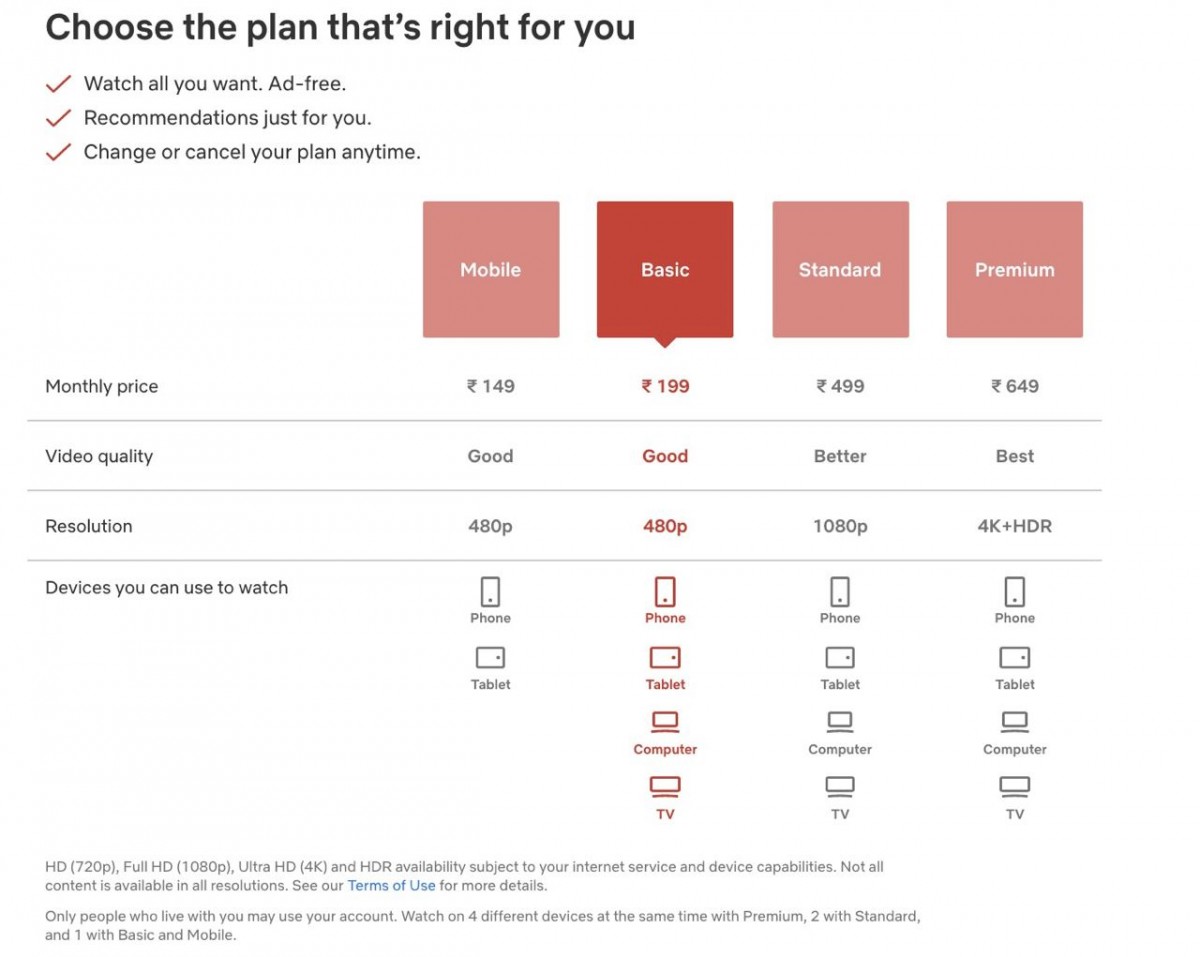Switch to the Basic plan column
The image size is (1200, 957).
pos(665,269)
